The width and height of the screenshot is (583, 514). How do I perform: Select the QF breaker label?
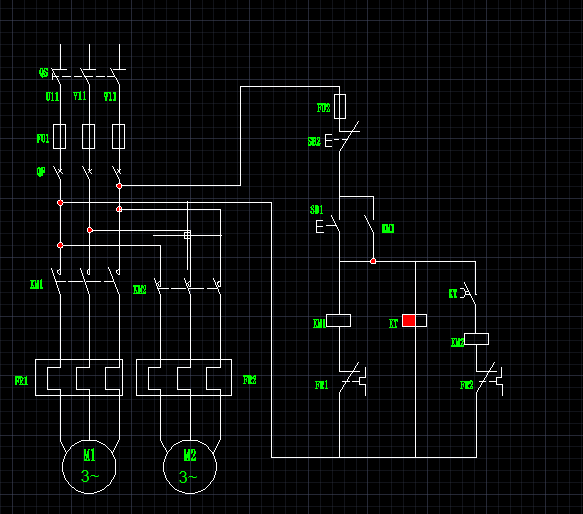[41, 171]
